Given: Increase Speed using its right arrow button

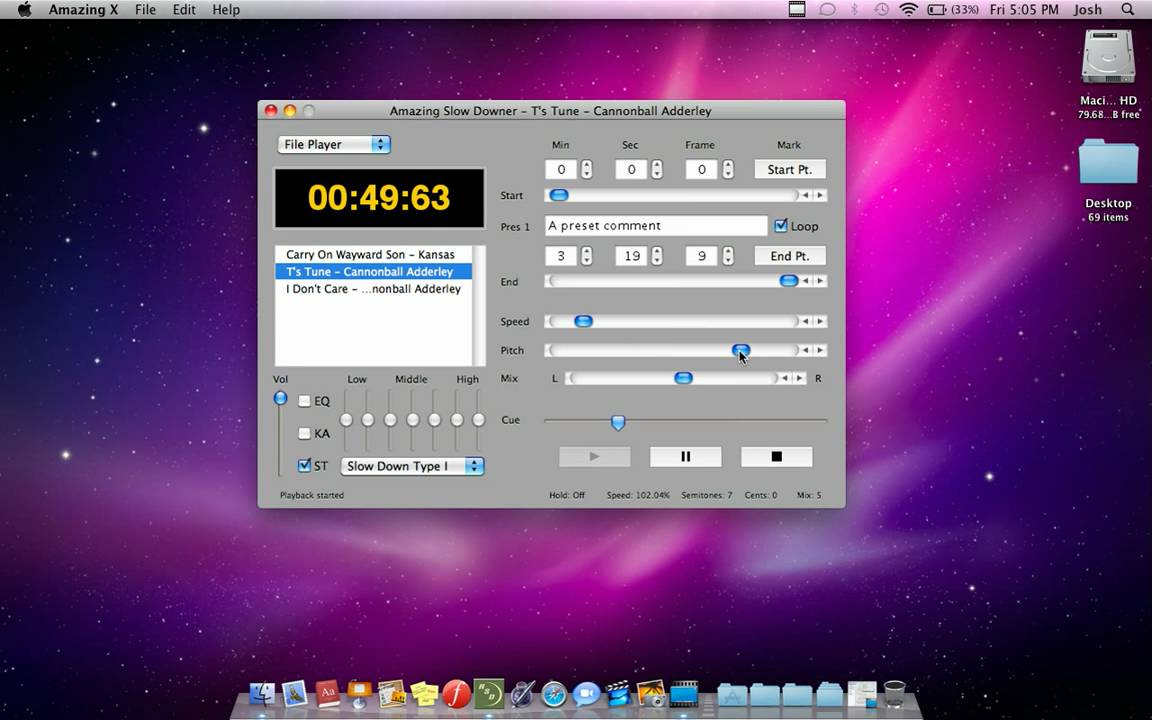Looking at the screenshot, I should [x=820, y=321].
